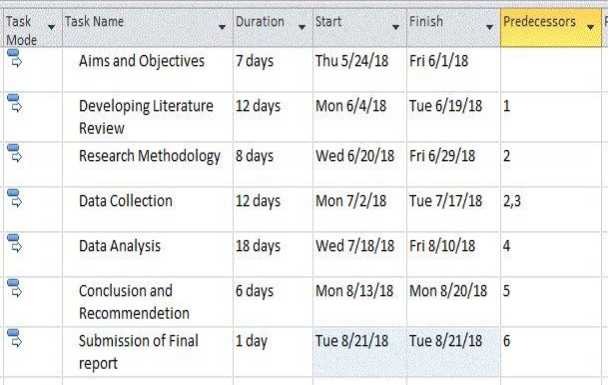Image resolution: width=609 pixels, height=385 pixels.
Task: Open the Task Name column filter dropdown
Action: pos(222,27)
